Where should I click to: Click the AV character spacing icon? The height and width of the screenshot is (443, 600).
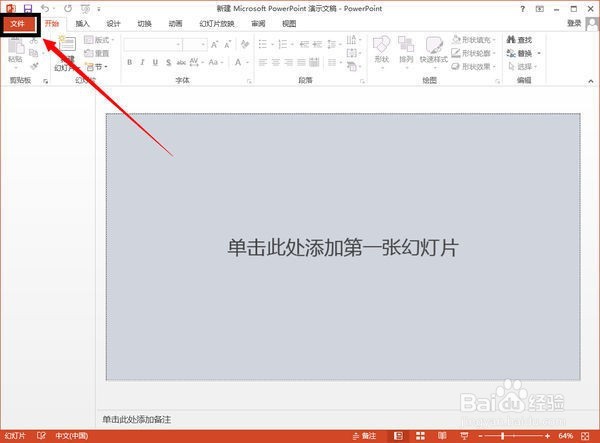(x=196, y=62)
